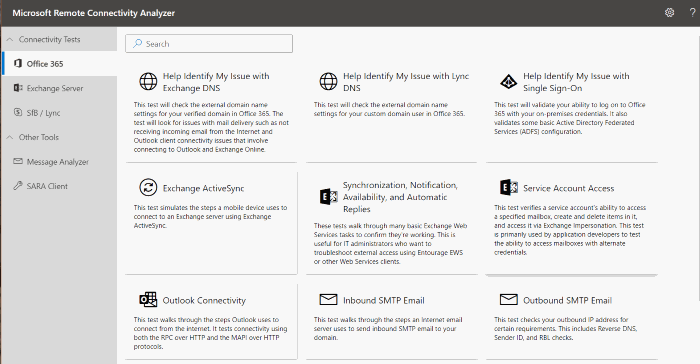This screenshot has height=364, width=700.
Task: Click the Other Tools header label
Action: pyautogui.click(x=39, y=137)
